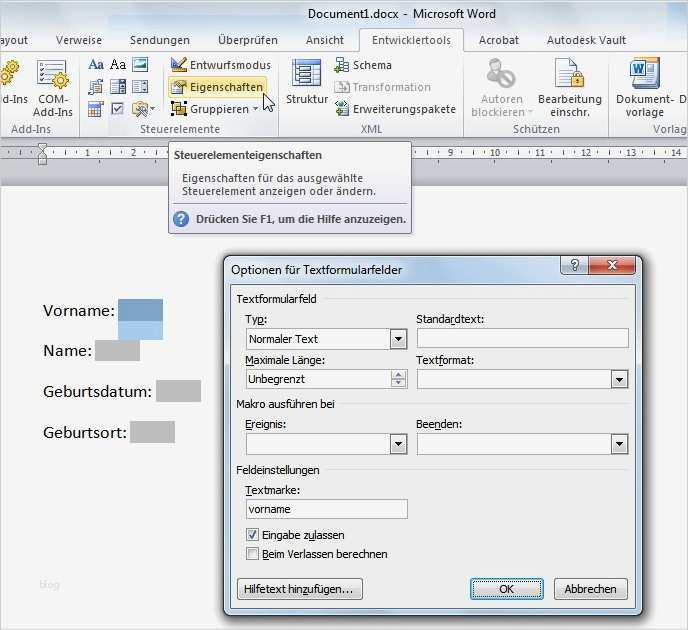Enable Beim Verlassen berechnen checkbox
This screenshot has height=630, width=688.
click(252, 554)
